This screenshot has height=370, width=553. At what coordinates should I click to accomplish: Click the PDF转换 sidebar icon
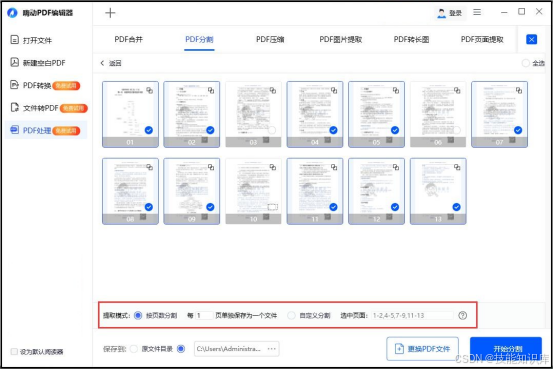tap(14, 85)
